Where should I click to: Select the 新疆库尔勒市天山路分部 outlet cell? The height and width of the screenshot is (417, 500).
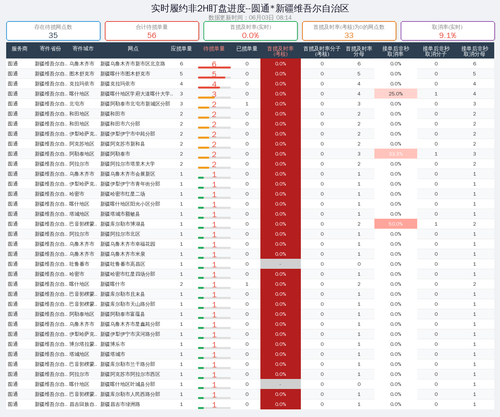pyautogui.click(x=128, y=304)
